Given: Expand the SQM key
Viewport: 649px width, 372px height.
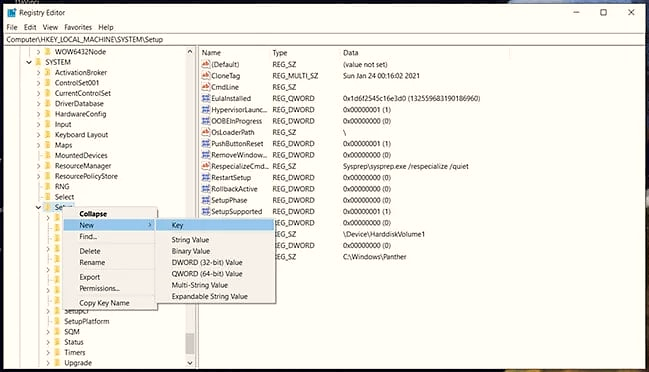Looking at the screenshot, I should [x=48, y=331].
